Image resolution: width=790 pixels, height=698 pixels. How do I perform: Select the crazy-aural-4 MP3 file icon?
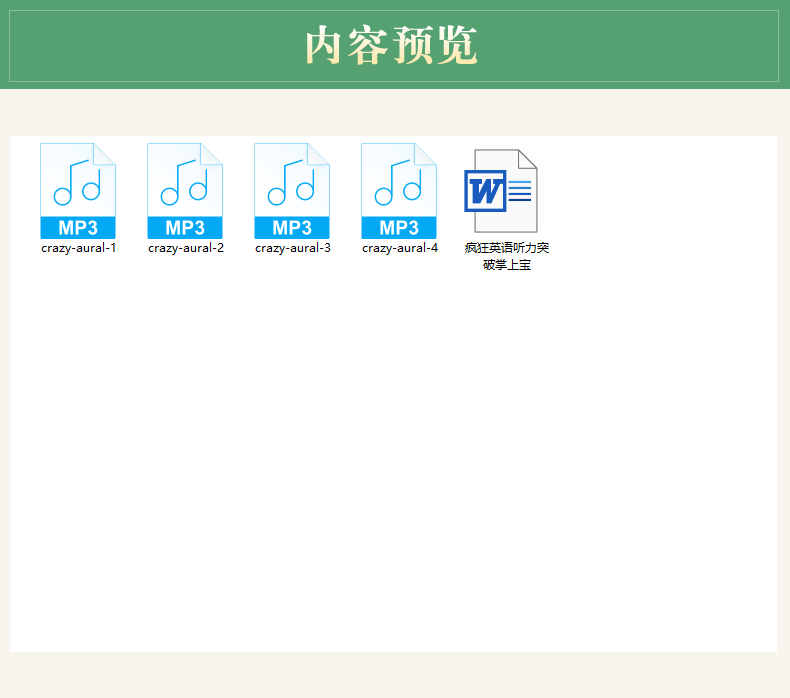click(399, 191)
